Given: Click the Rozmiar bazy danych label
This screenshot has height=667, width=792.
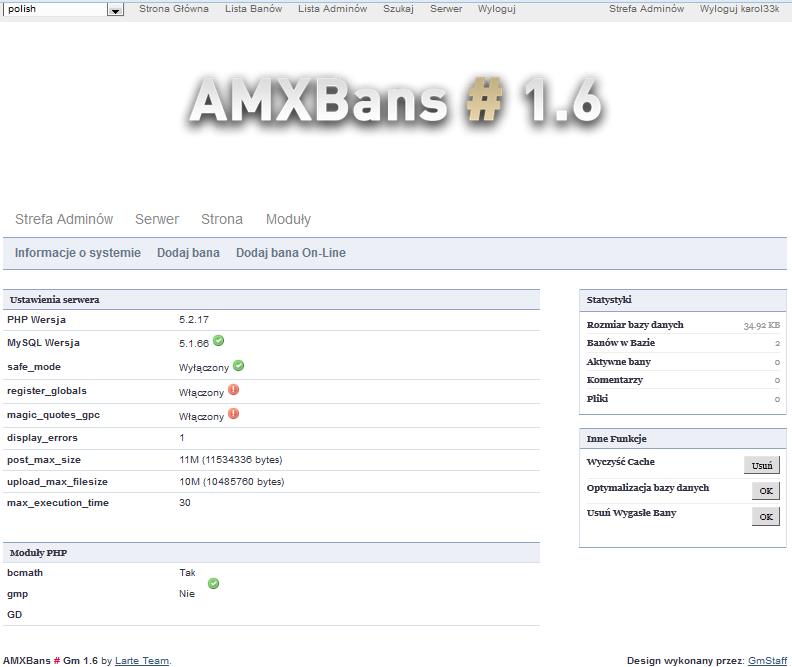Looking at the screenshot, I should [x=635, y=325].
